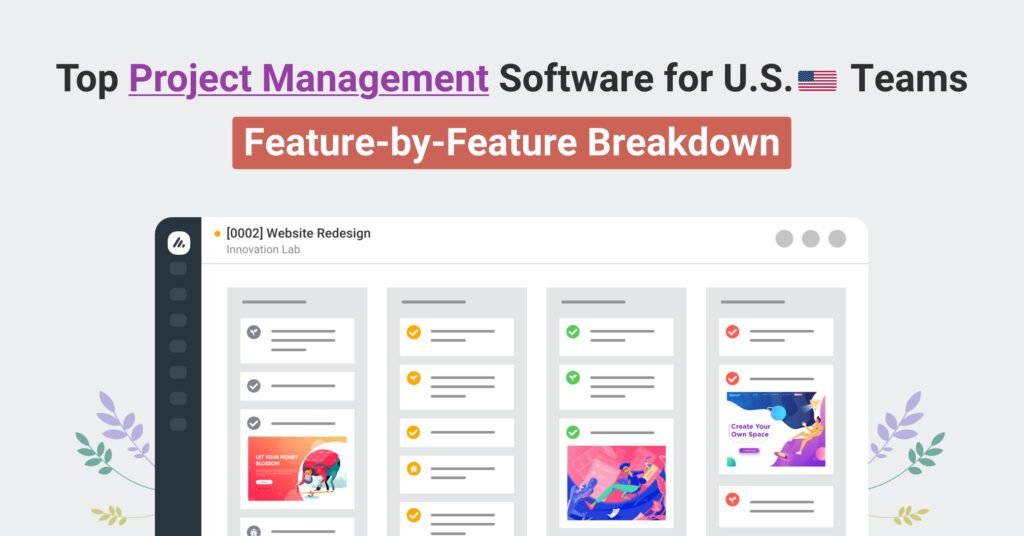Click the bottommost gray sidebar item

tap(178, 424)
